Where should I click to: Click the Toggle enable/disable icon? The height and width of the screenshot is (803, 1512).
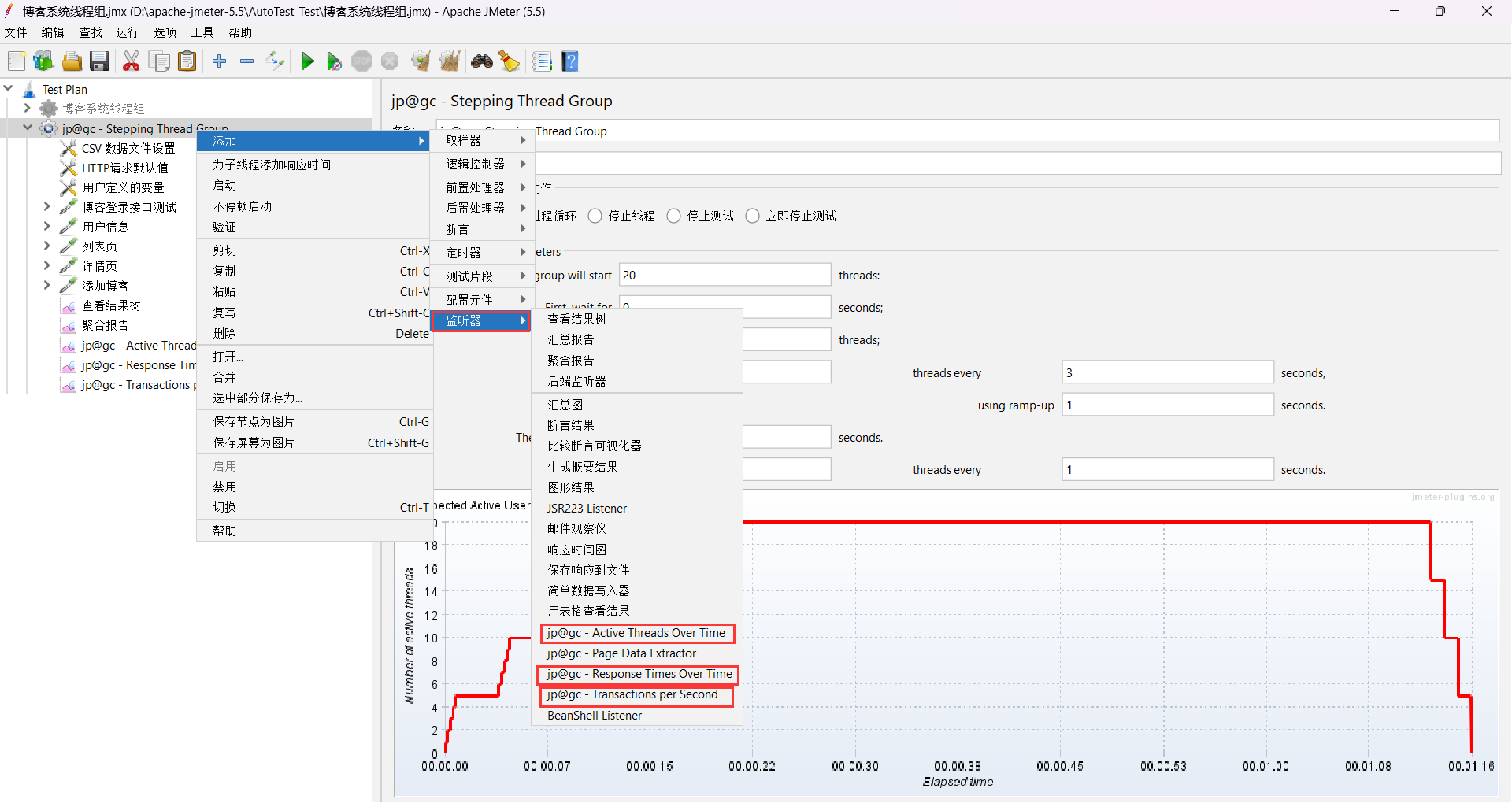(x=275, y=61)
